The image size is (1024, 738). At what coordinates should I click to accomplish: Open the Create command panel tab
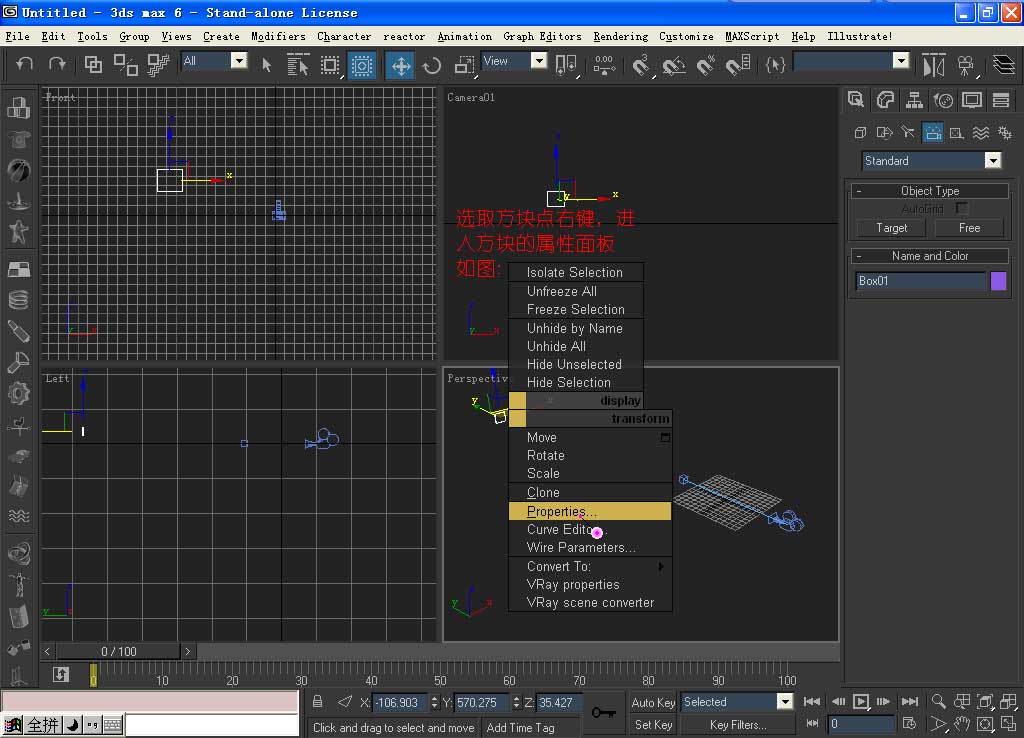coord(856,100)
